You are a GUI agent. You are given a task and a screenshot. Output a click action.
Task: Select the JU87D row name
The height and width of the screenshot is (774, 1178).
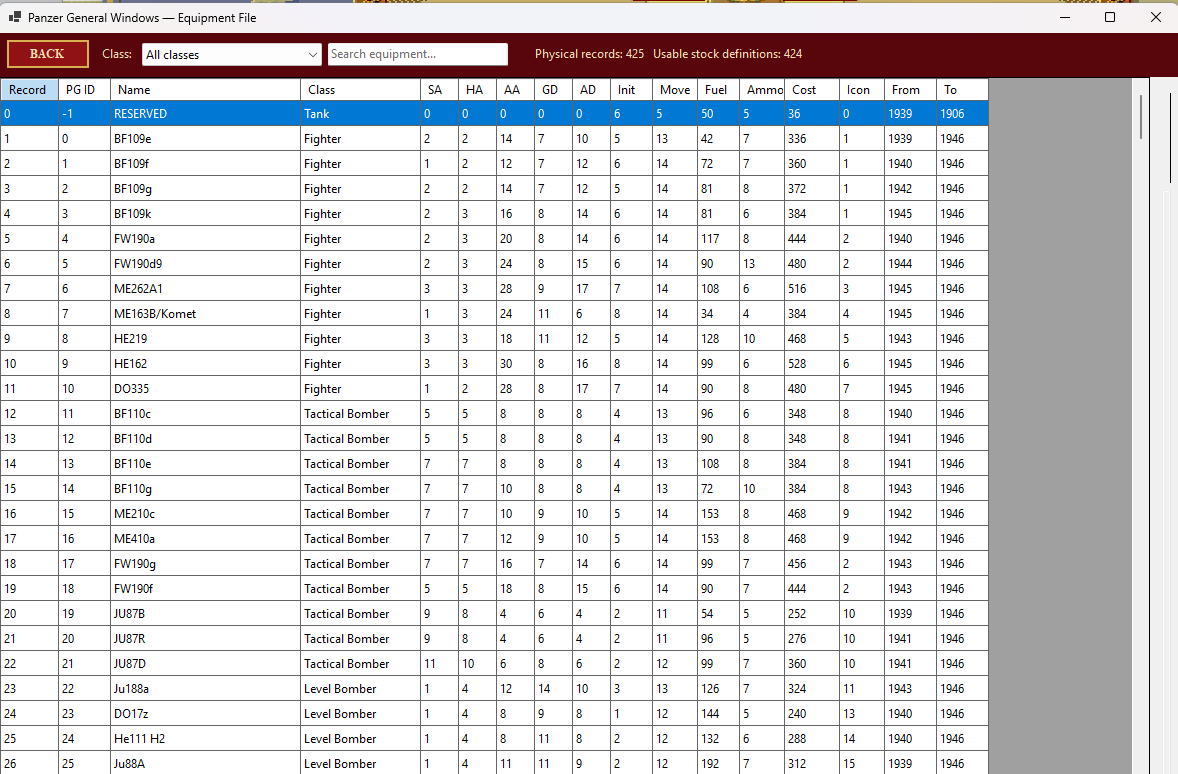pos(205,664)
